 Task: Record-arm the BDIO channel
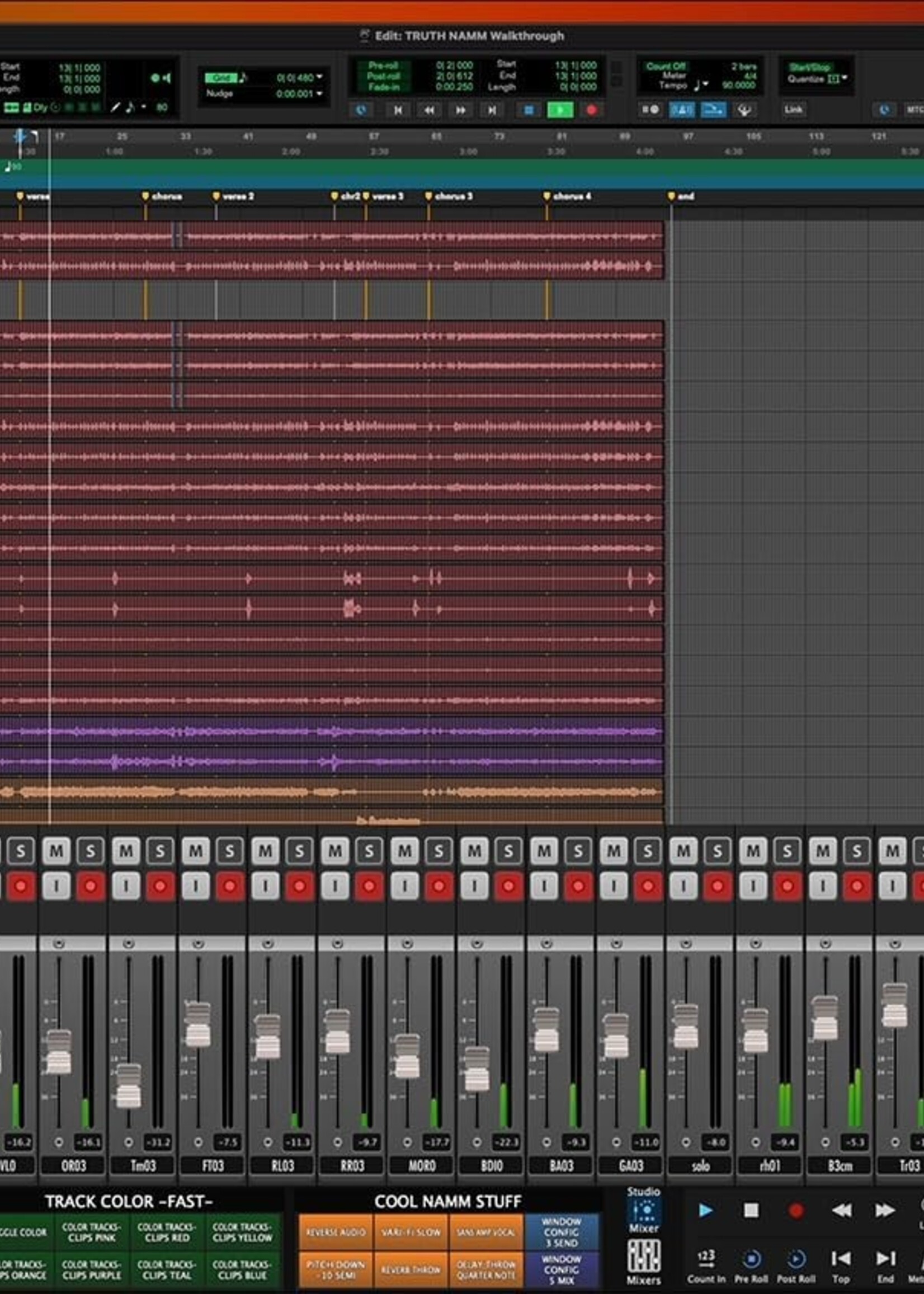(508, 886)
